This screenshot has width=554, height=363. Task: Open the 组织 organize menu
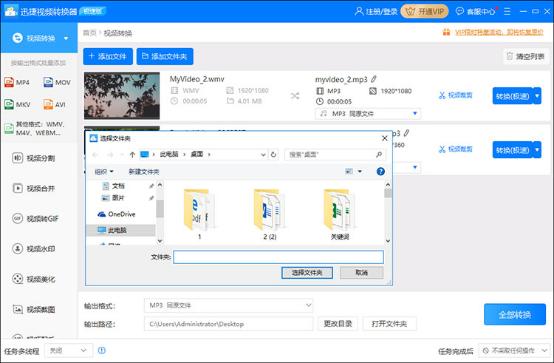click(x=104, y=172)
